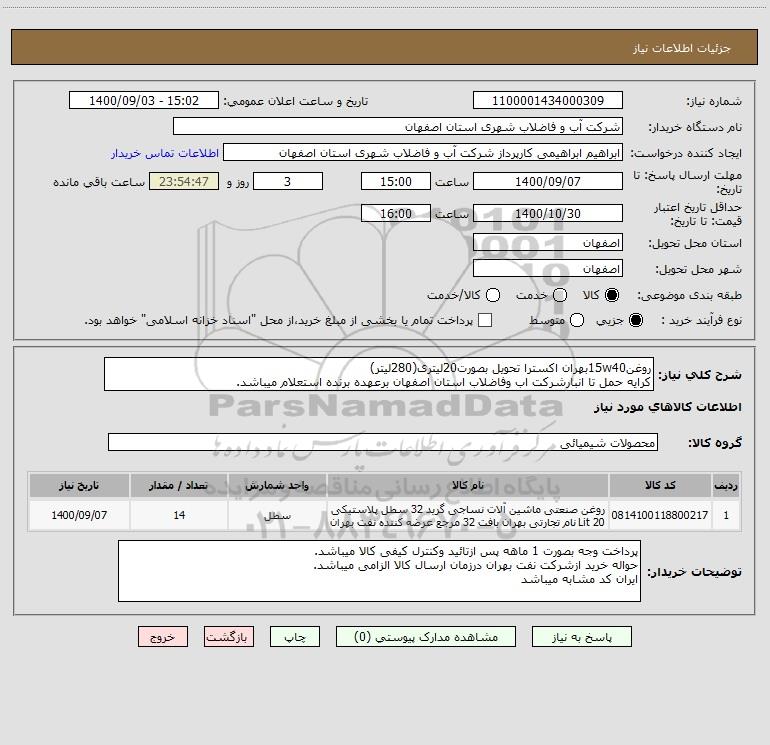This screenshot has height=745, width=770.
Task: Click the کد کالا column header
Action: coord(660,485)
